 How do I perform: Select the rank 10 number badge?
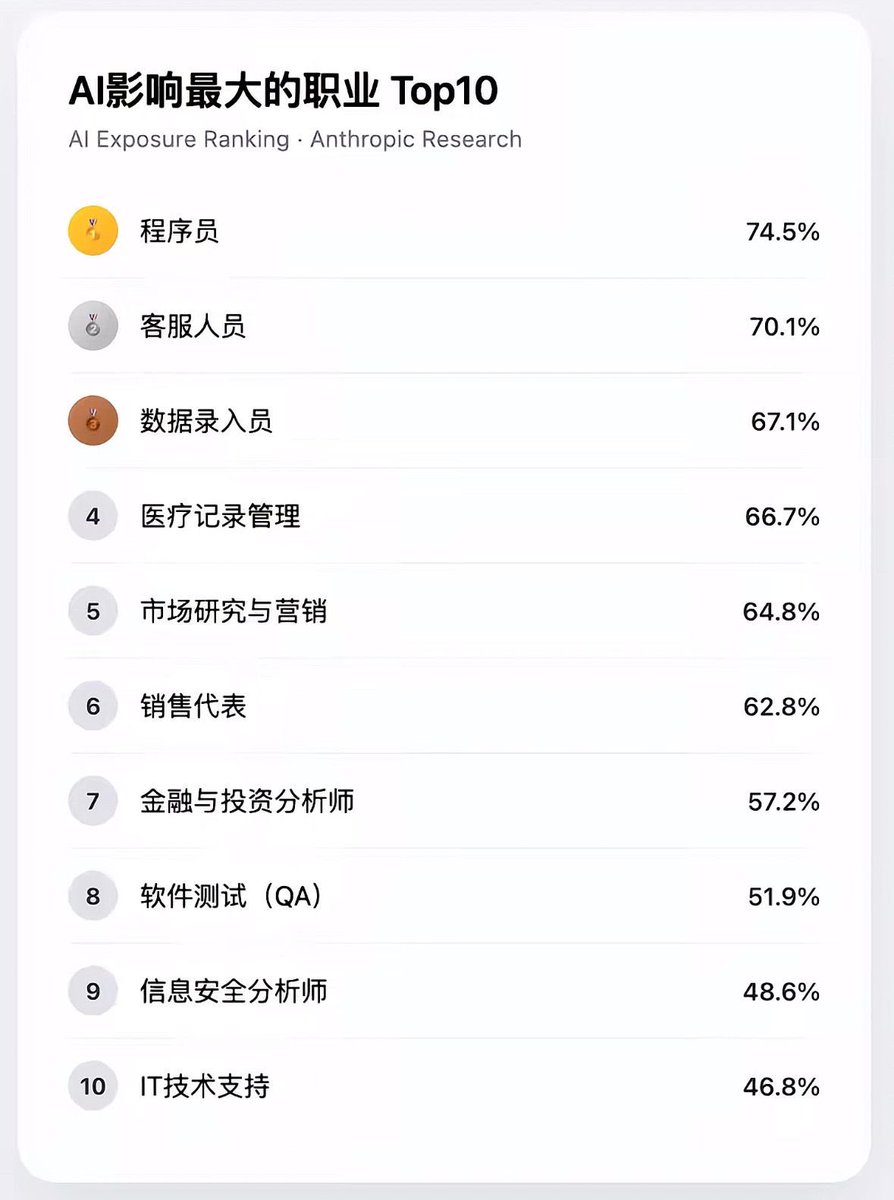point(93,1086)
